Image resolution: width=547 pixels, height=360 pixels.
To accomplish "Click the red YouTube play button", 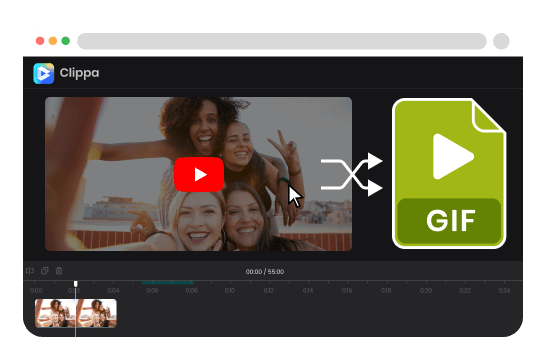I will pos(199,174).
